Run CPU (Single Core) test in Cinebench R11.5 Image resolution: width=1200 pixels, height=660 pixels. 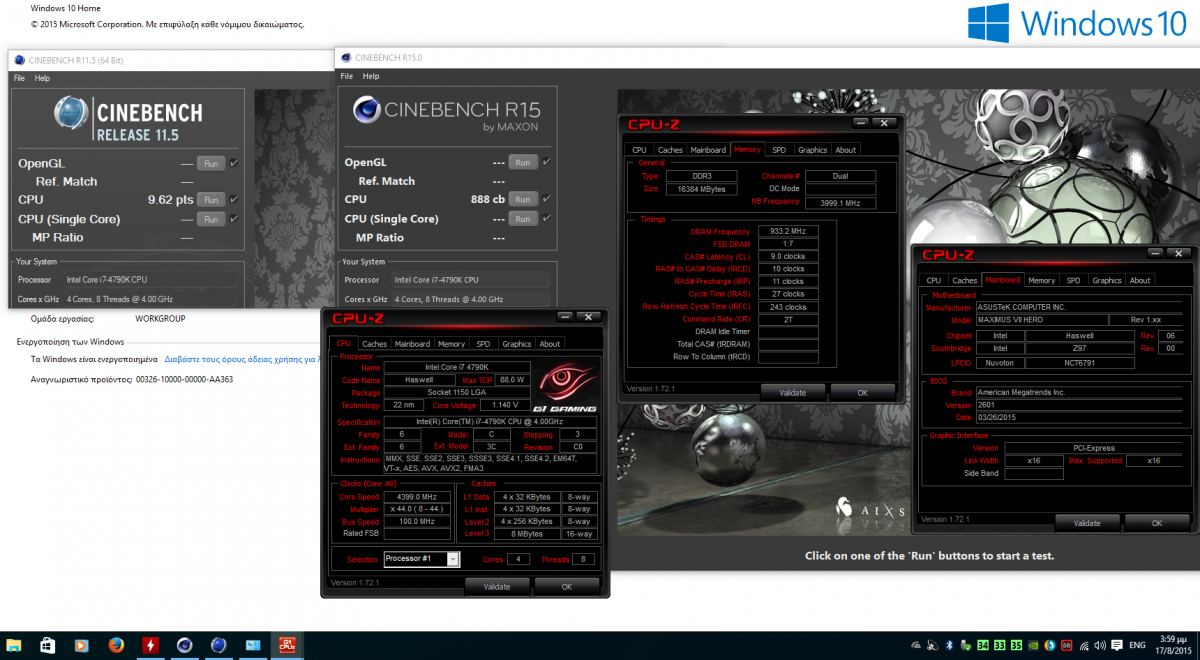[x=210, y=219]
